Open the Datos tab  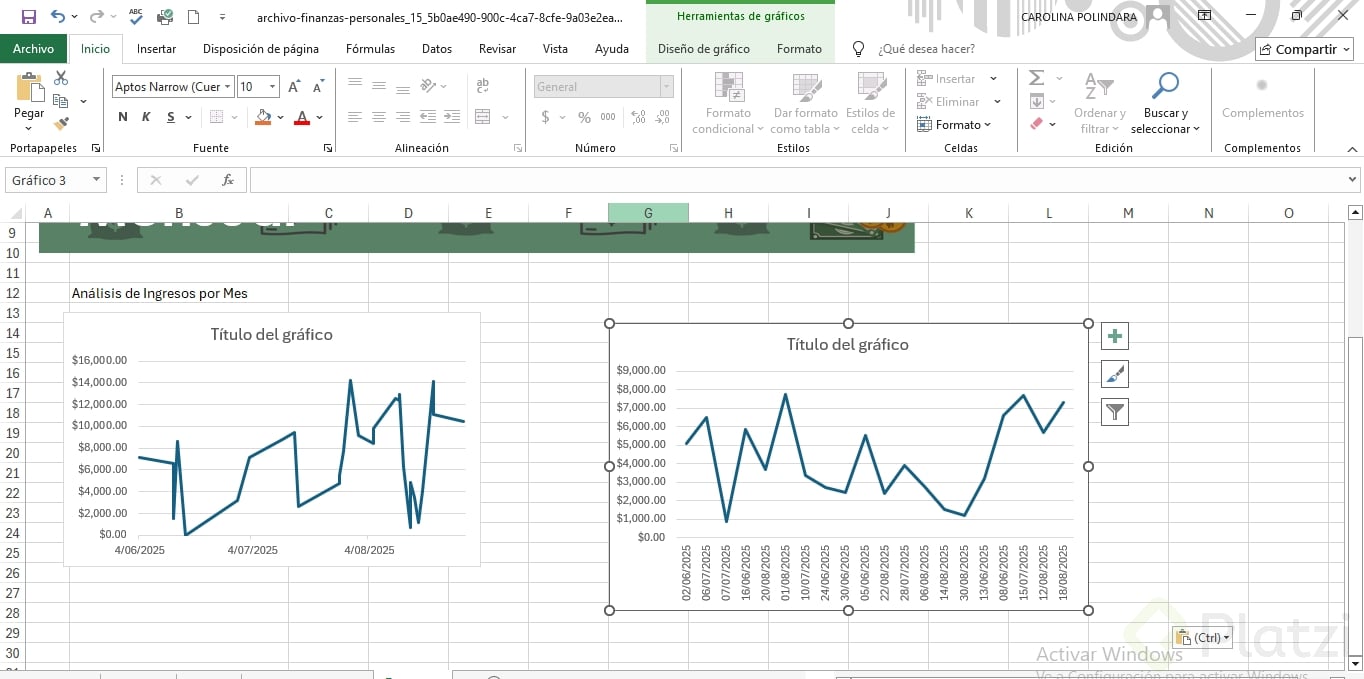click(x=437, y=49)
